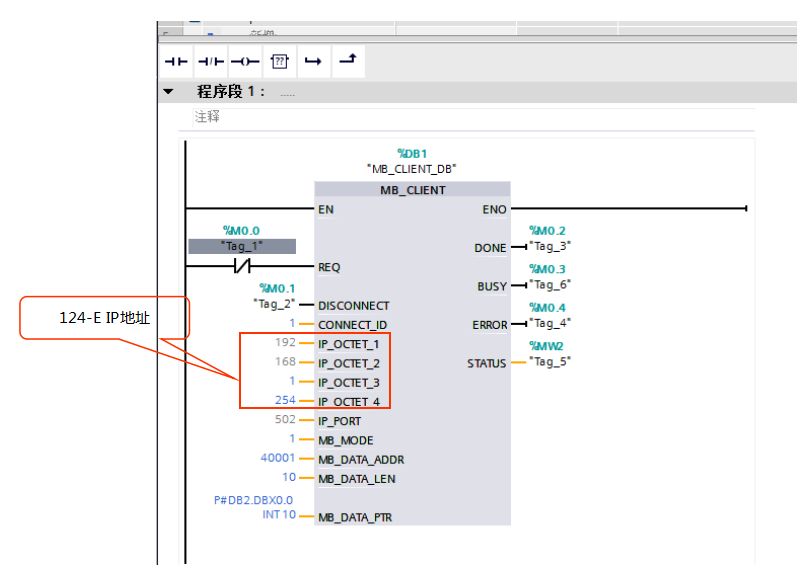Click the MB_DATA_LEN value 10
809x565 pixels.
[x=289, y=478]
